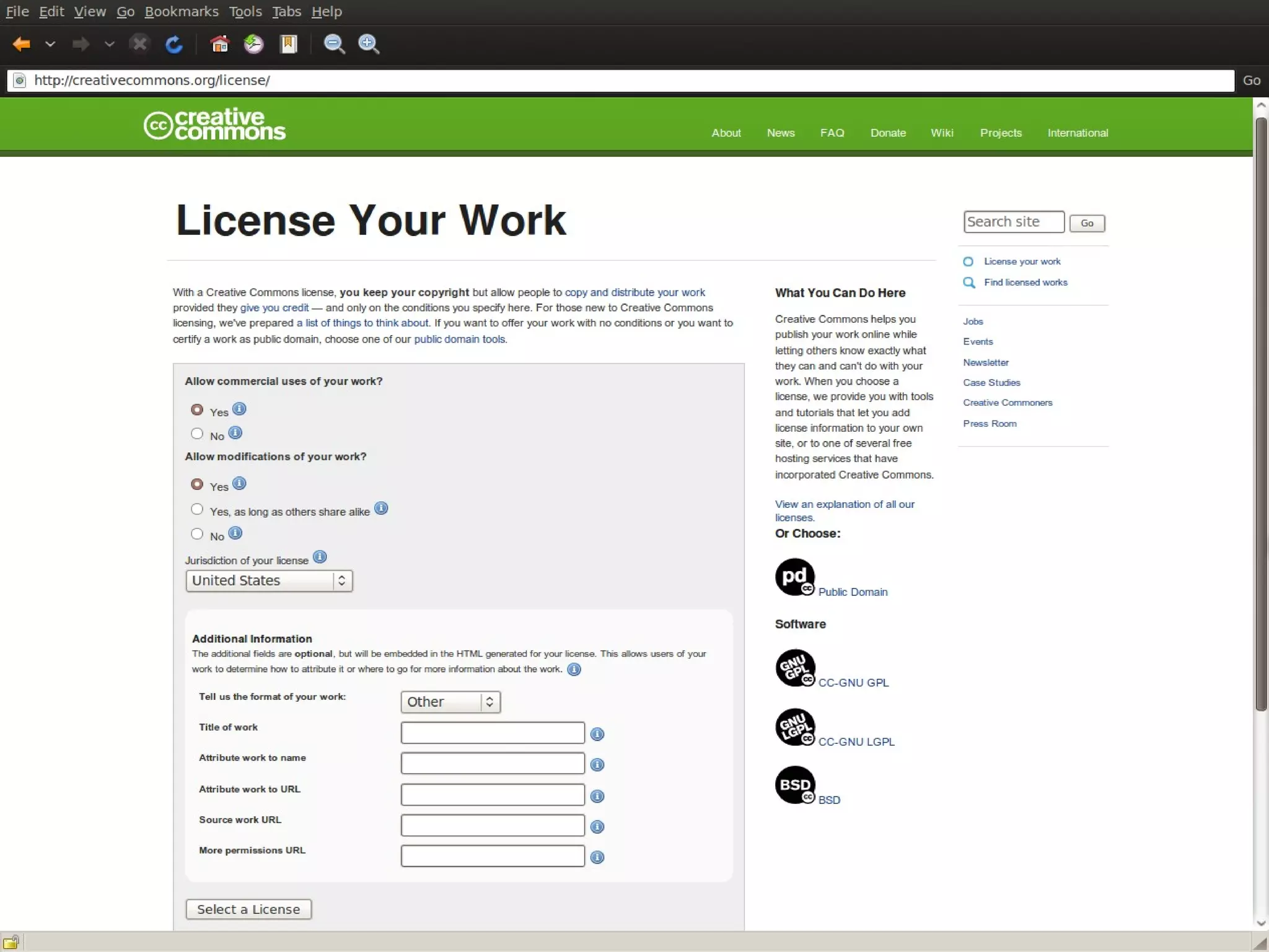Open the Tools menu
Screen dimensions: 1269x952
(245, 12)
